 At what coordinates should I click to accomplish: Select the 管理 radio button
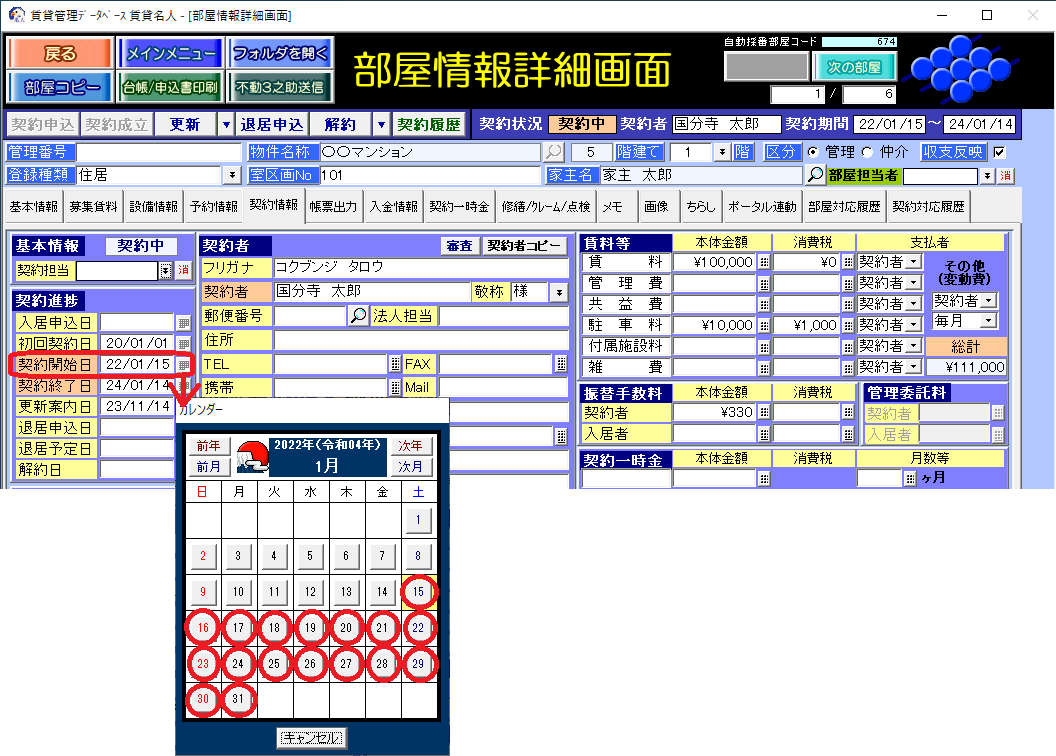tap(814, 152)
